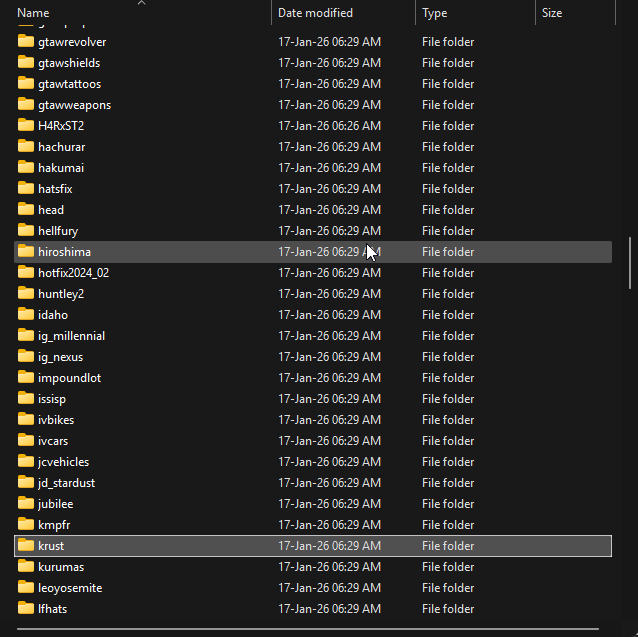Select the huntley2 folder name
The height and width of the screenshot is (637, 638).
click(61, 295)
